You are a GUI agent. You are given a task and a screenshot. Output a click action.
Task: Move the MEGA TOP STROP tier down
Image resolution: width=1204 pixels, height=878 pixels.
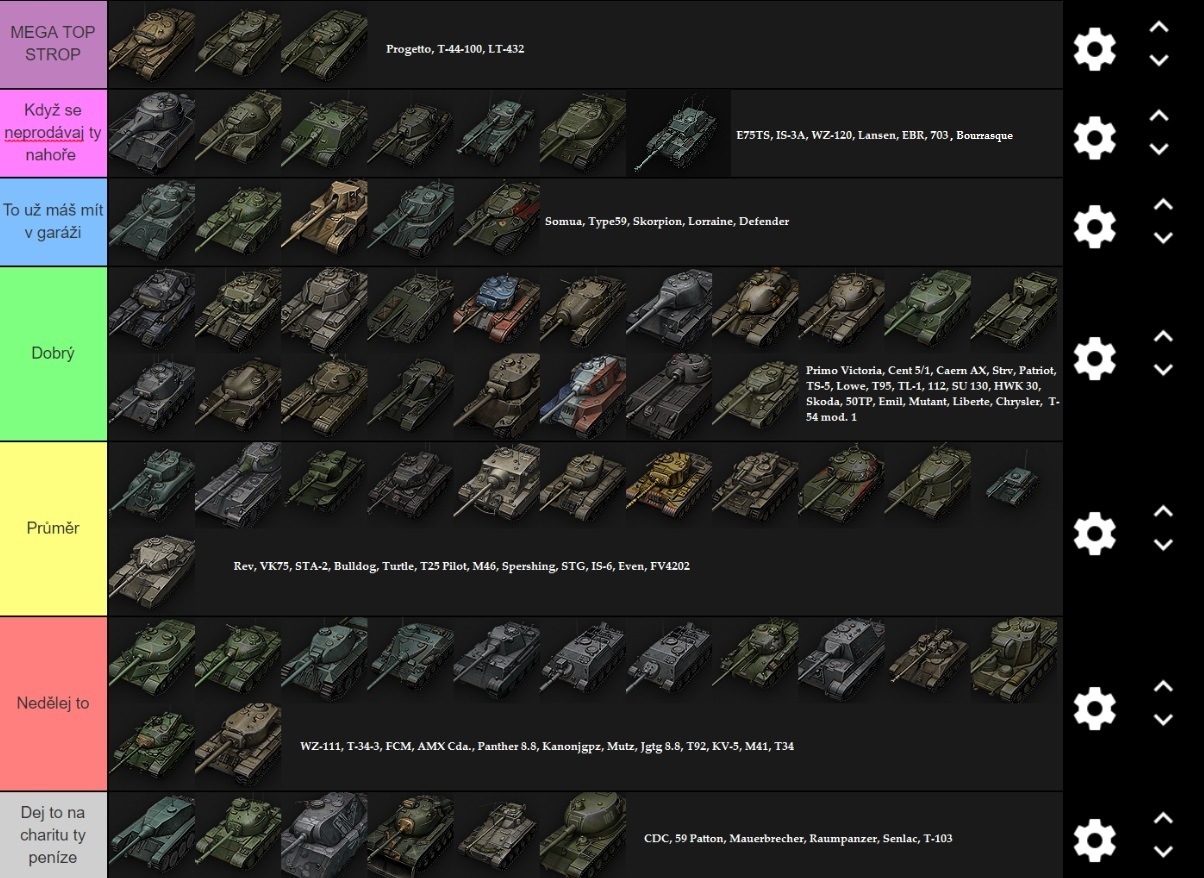click(1160, 61)
